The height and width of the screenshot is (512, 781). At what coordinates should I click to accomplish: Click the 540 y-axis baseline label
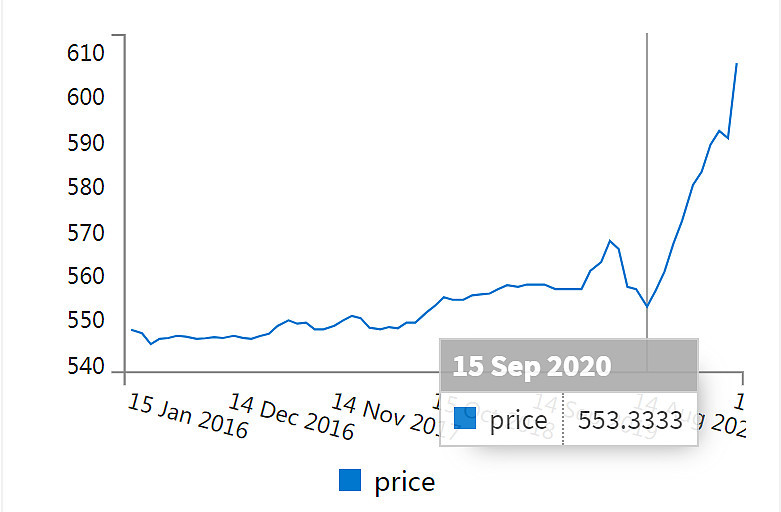(x=86, y=367)
